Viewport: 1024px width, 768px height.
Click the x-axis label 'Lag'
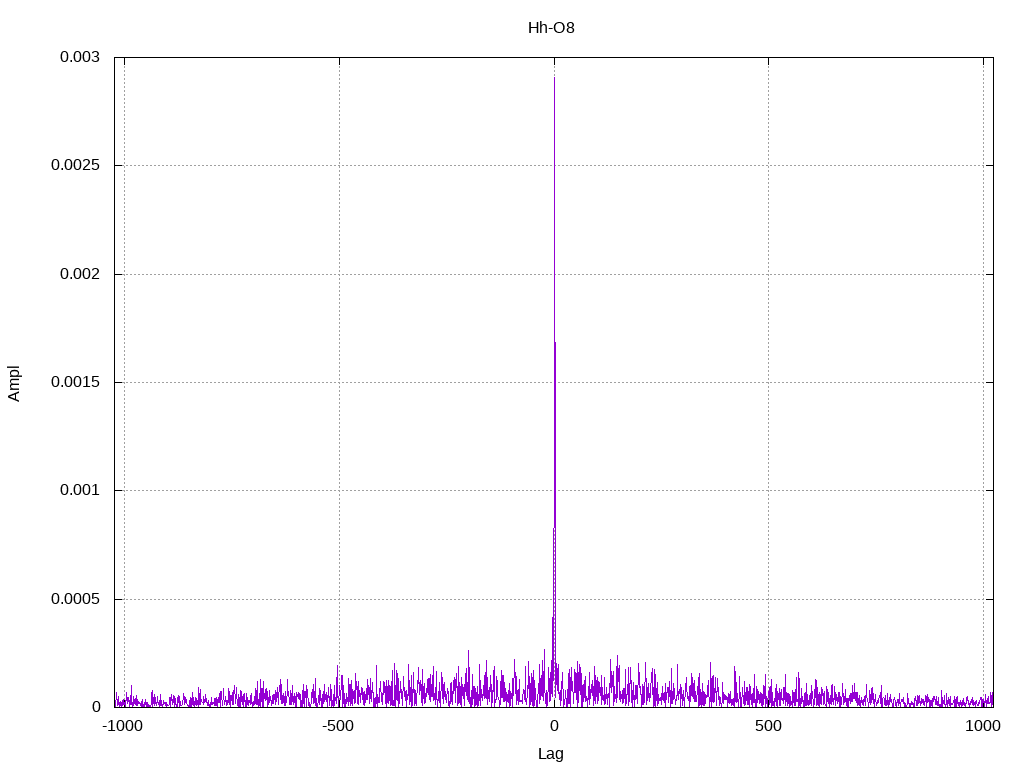pyautogui.click(x=551, y=754)
